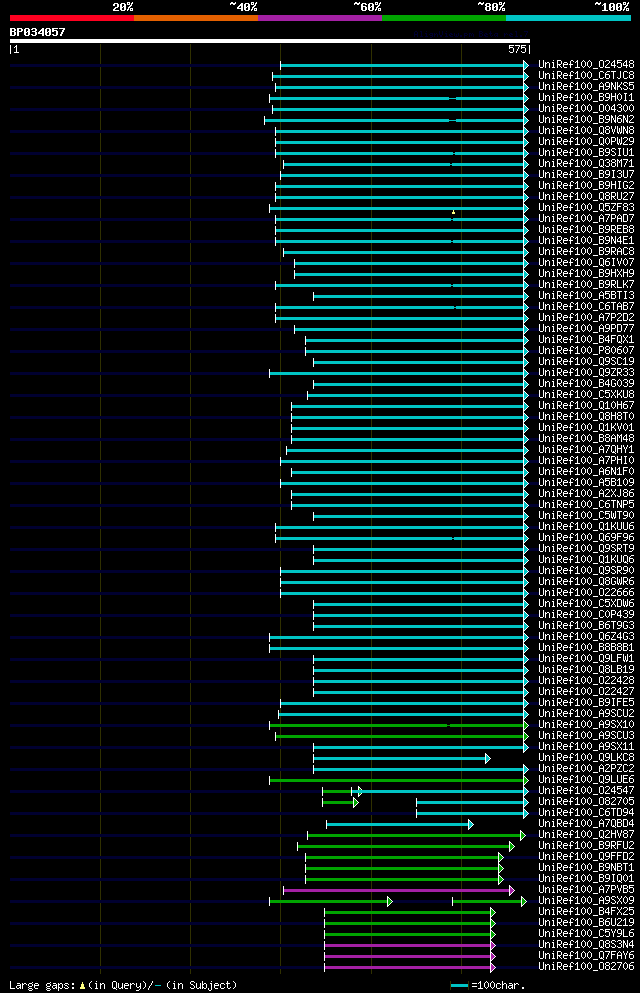
Task: Click the green alignment bar for UniRef100_B9RFU2
Action: (406, 846)
